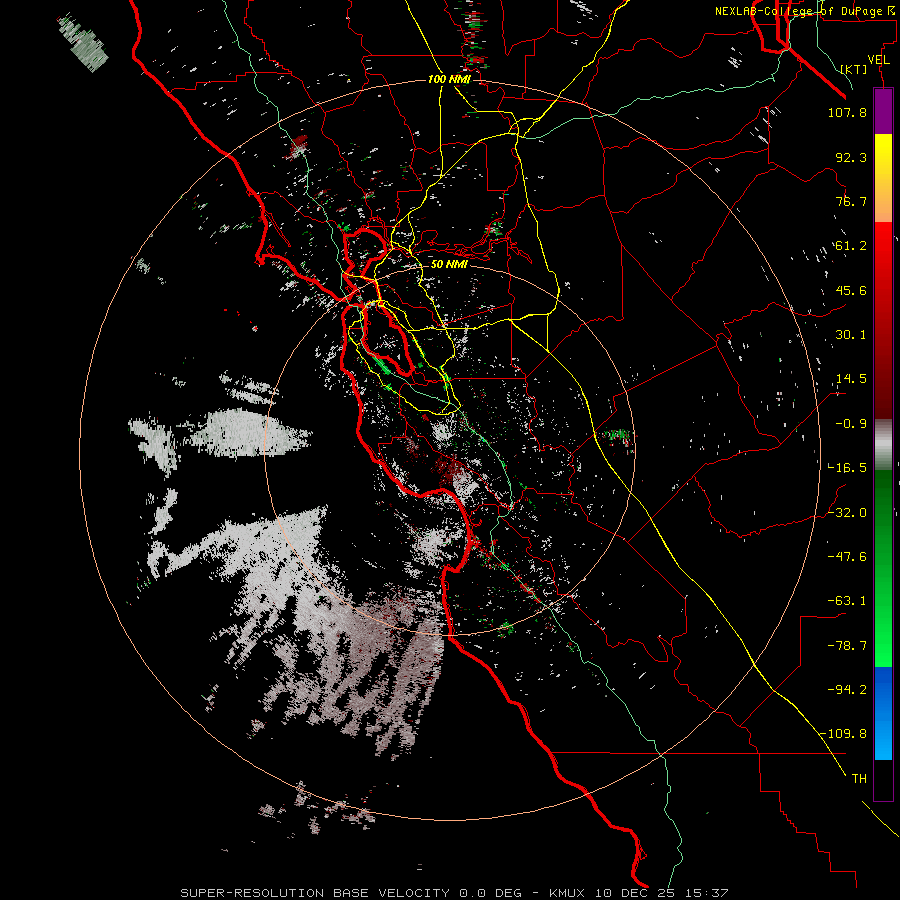
Task: Pick the green segment of velocity scale
Action: coord(883,568)
